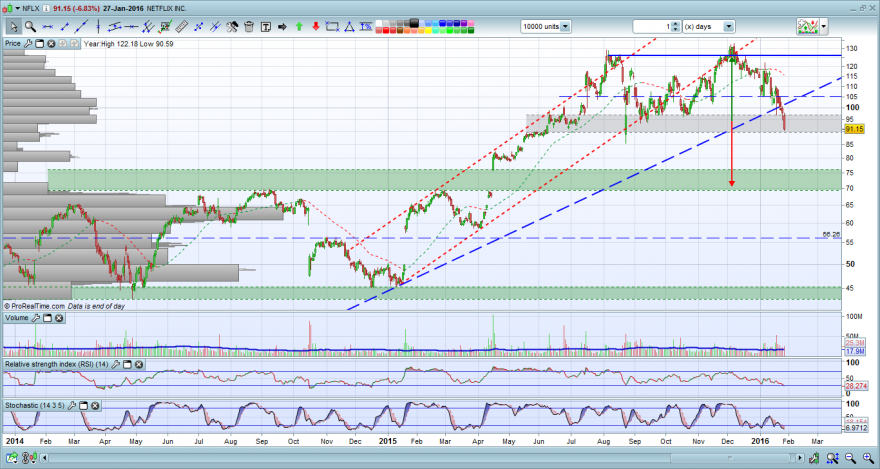Pick the yellow color swatch

(428, 30)
